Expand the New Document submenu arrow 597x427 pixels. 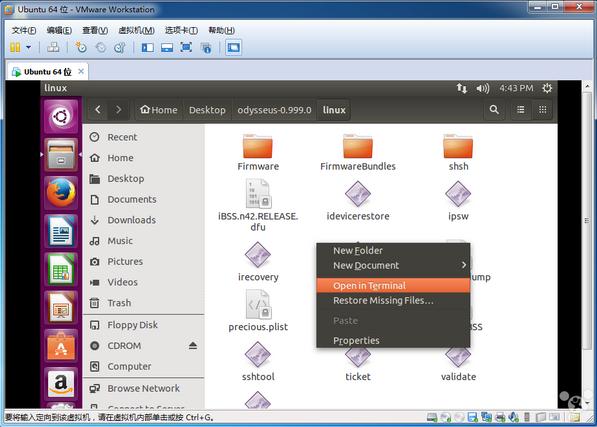[x=464, y=265]
